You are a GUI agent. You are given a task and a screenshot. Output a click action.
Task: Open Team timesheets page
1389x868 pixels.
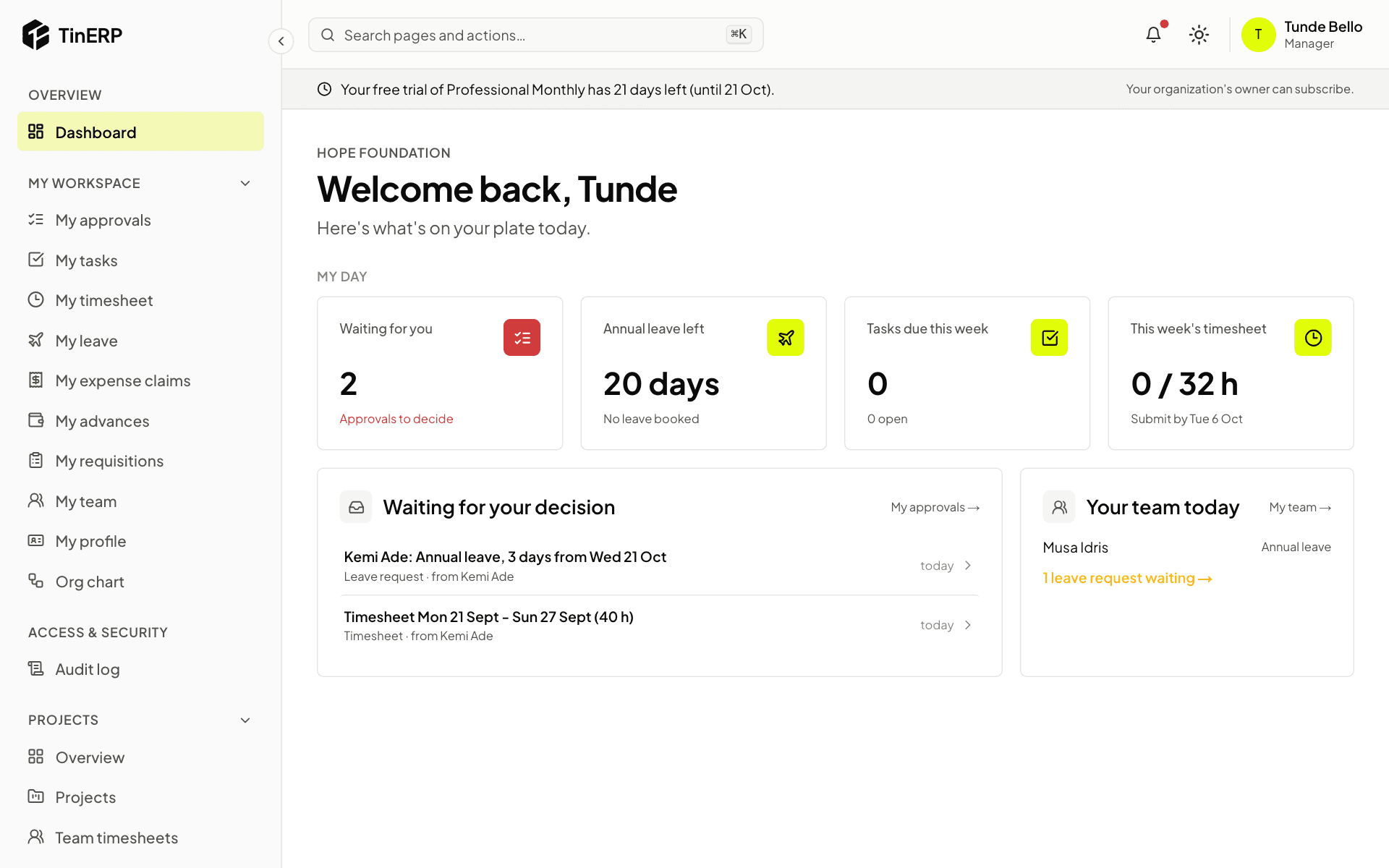tap(140, 837)
